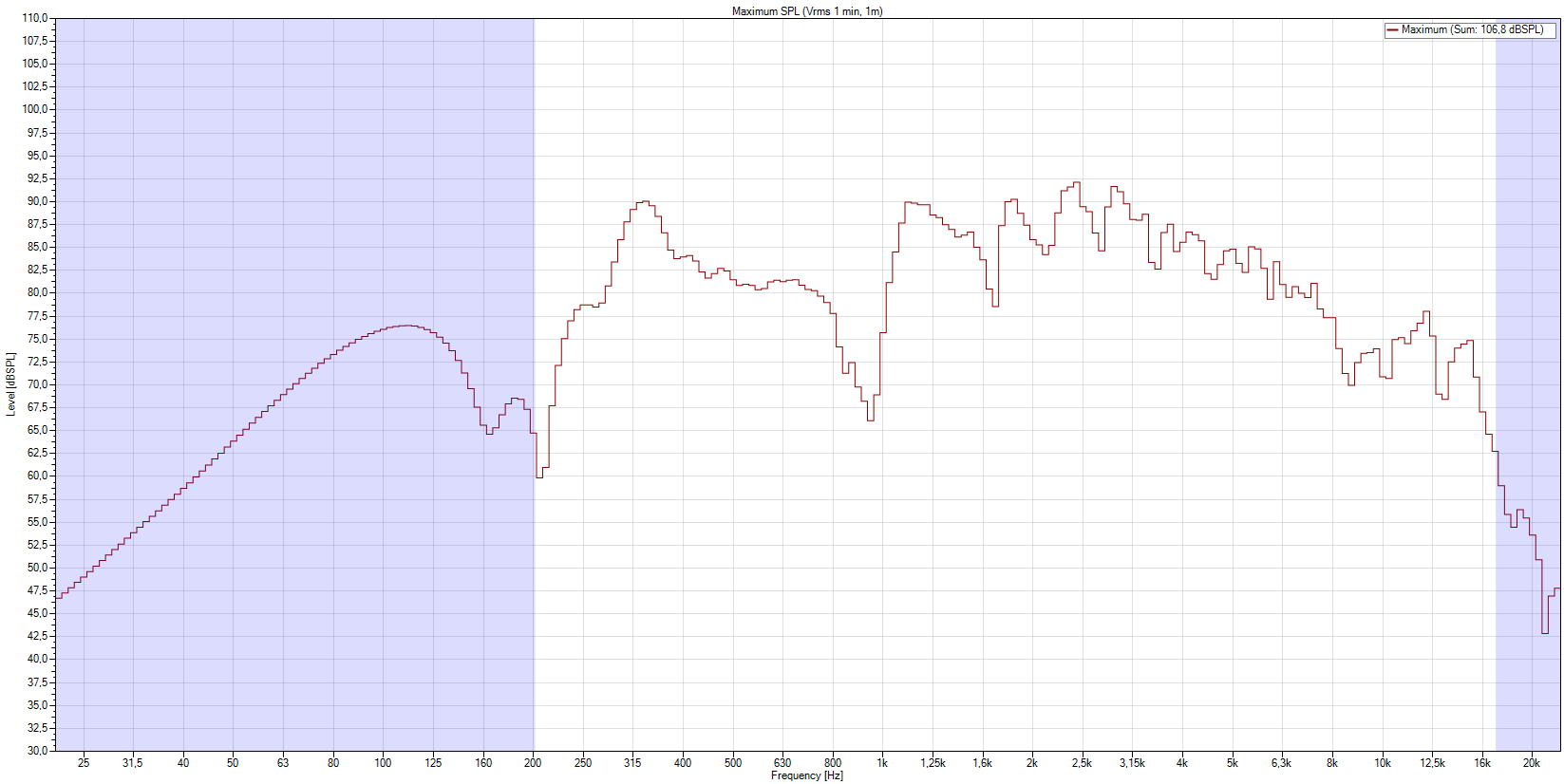Image resolution: width=1564 pixels, height=784 pixels.
Task: Select the 500 Hz tick label
Action: 733,763
